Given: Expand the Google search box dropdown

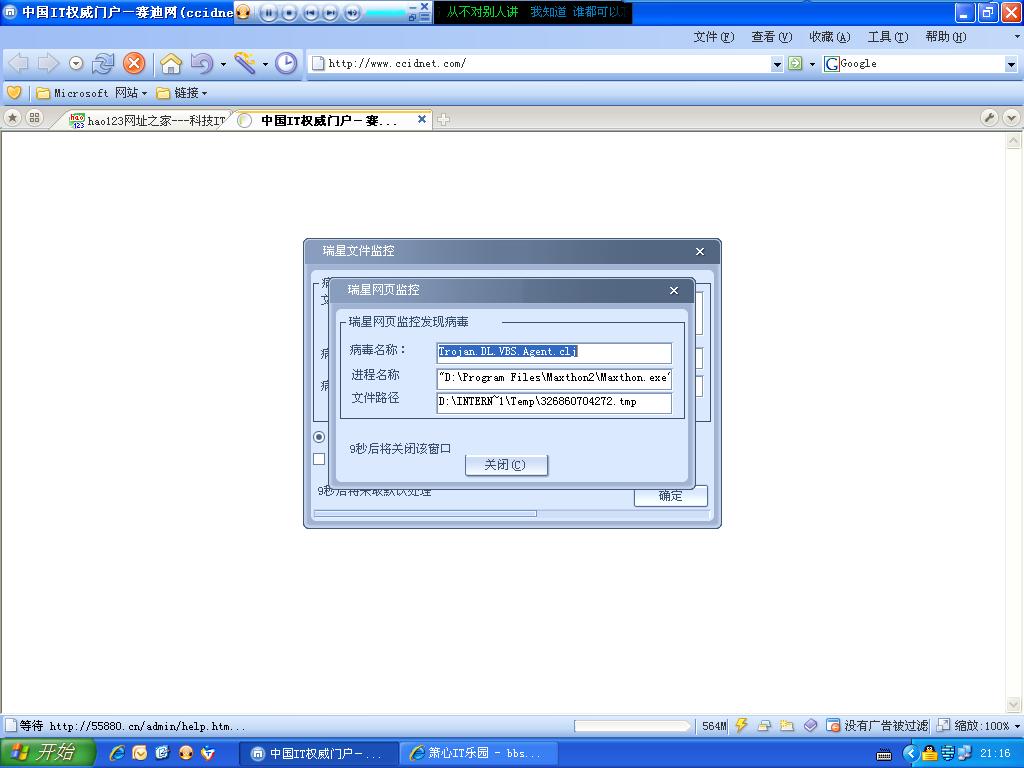Looking at the screenshot, I should (x=1011, y=64).
